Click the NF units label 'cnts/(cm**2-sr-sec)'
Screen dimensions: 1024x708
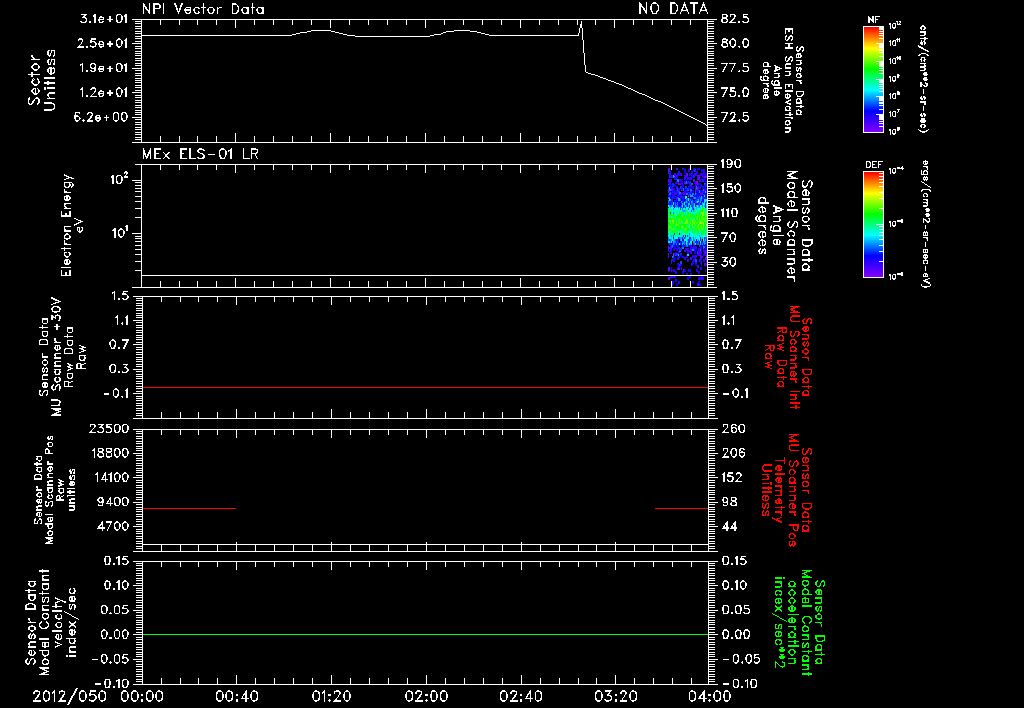[923, 78]
